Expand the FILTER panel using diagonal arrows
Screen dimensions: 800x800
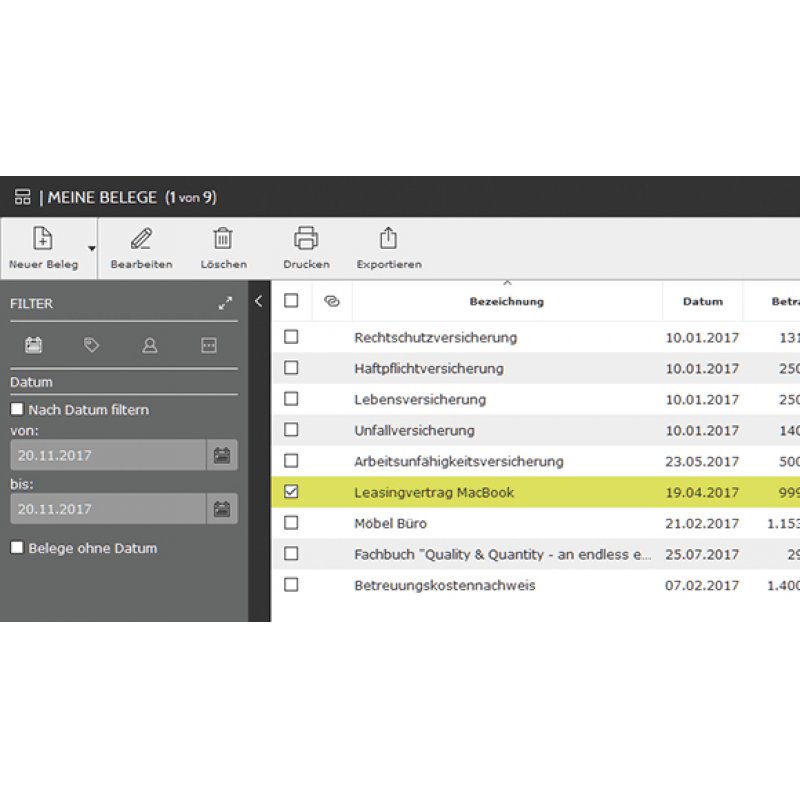[226, 302]
